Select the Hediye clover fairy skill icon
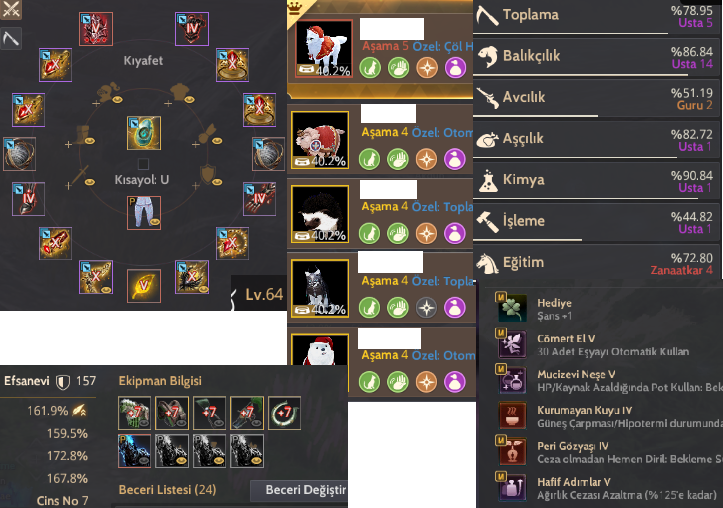Image resolution: width=723 pixels, height=508 pixels. pos(512,308)
